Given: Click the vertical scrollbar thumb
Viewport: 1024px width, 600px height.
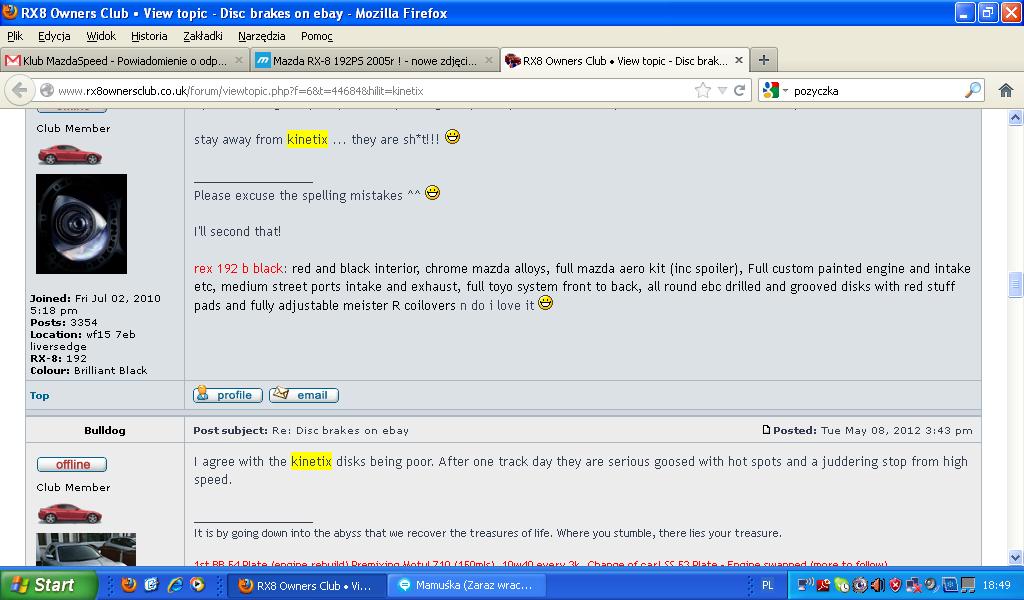Looking at the screenshot, I should tap(1015, 285).
